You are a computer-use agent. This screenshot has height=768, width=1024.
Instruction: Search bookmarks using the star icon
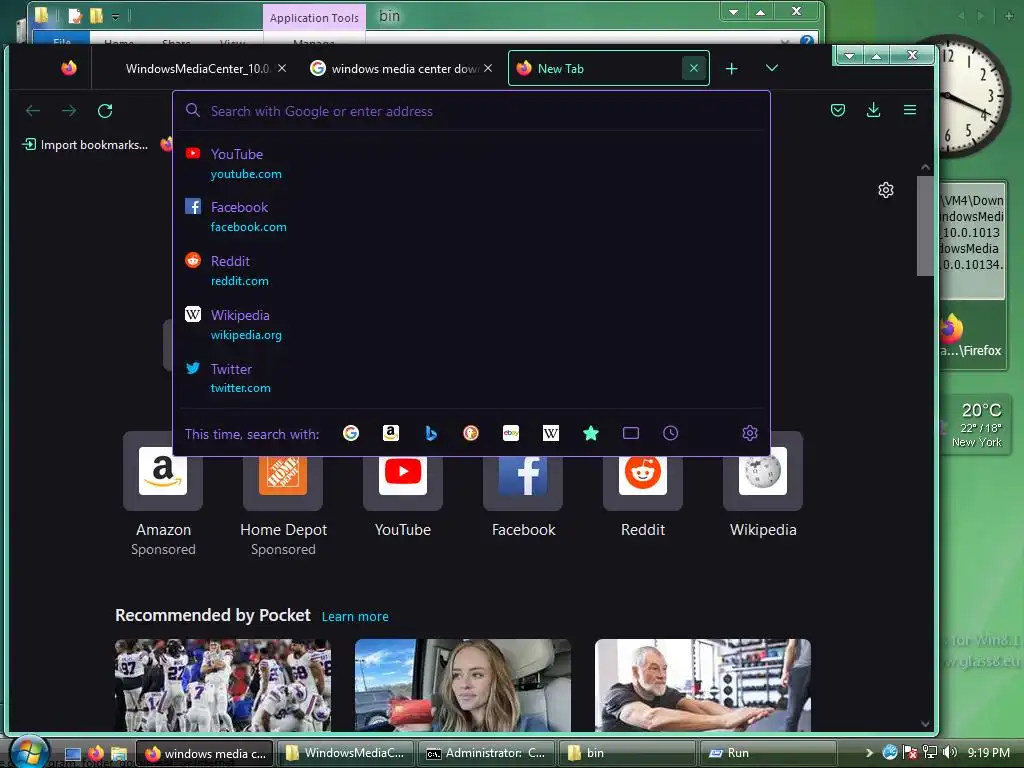[x=591, y=433]
